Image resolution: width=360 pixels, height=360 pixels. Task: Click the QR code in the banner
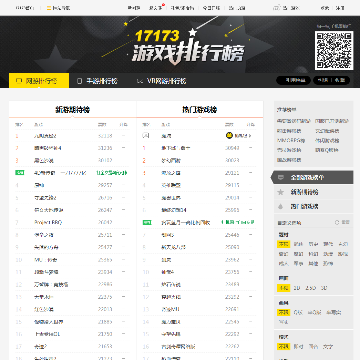coord(334,51)
